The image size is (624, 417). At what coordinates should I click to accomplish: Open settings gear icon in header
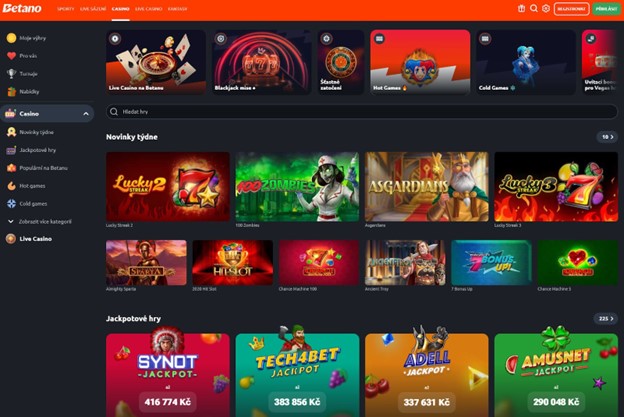(546, 8)
